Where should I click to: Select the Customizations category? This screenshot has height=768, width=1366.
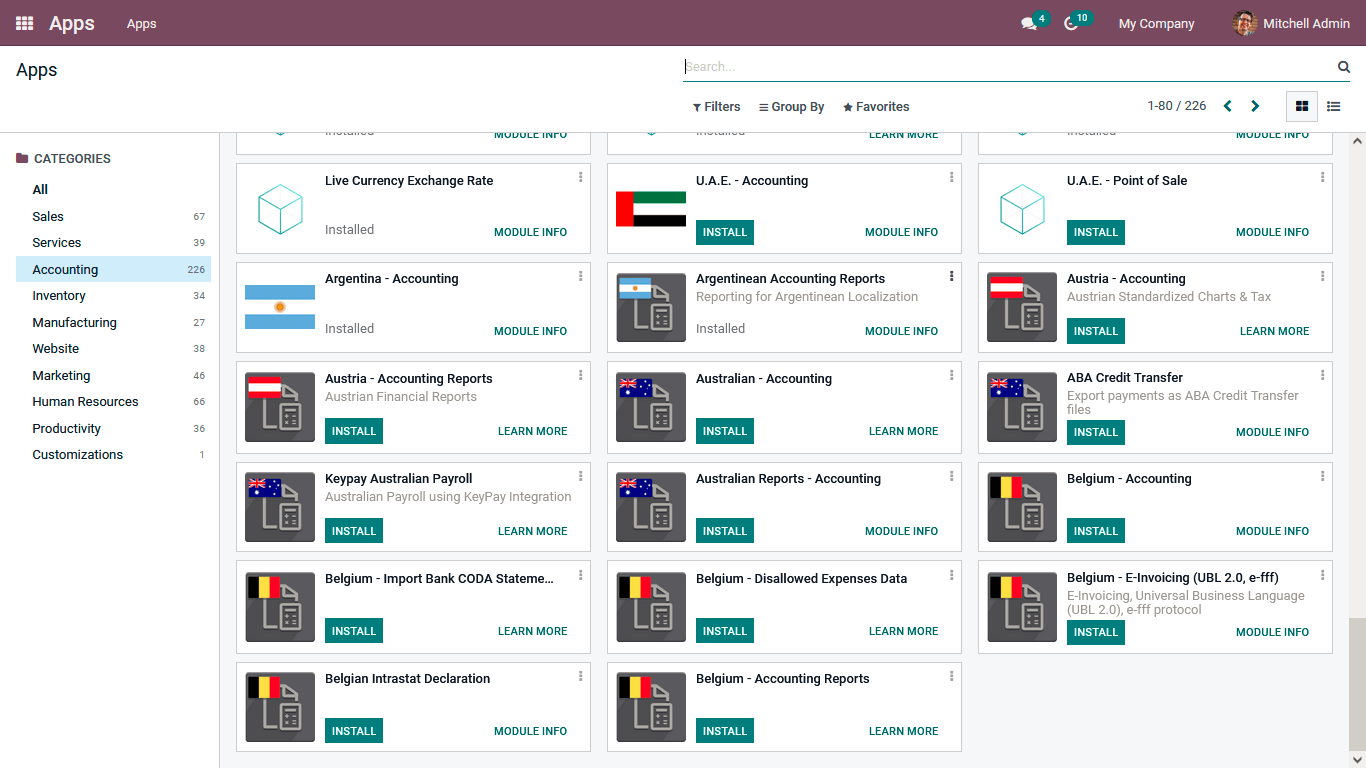click(113, 454)
